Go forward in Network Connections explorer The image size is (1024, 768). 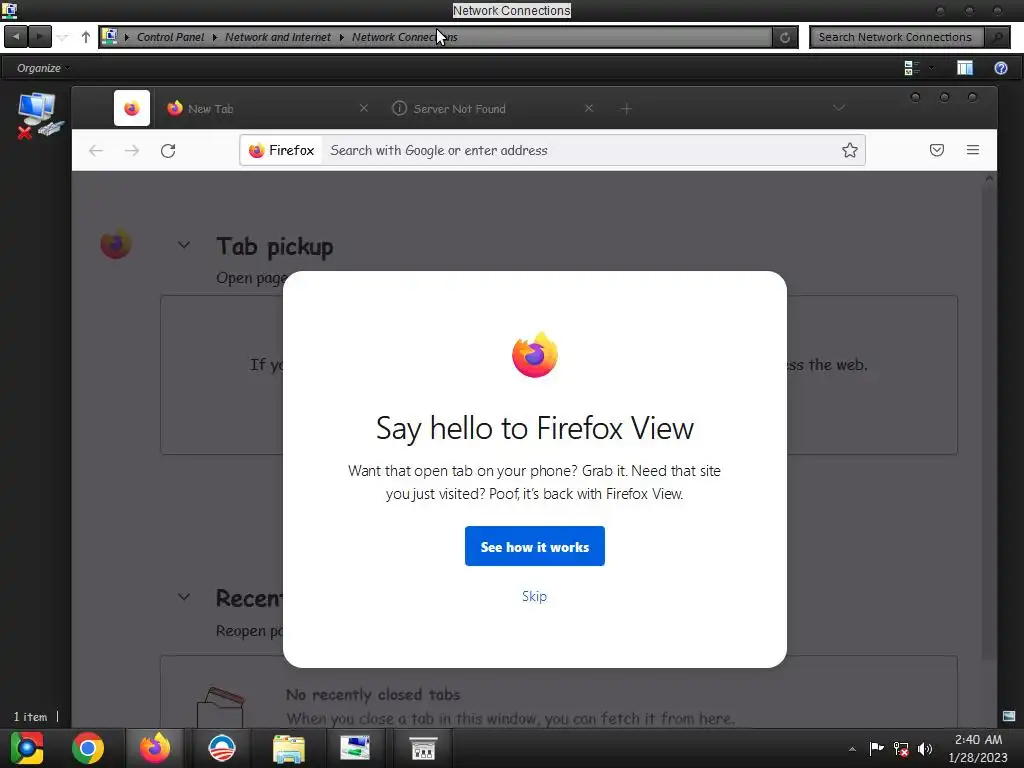pos(39,37)
